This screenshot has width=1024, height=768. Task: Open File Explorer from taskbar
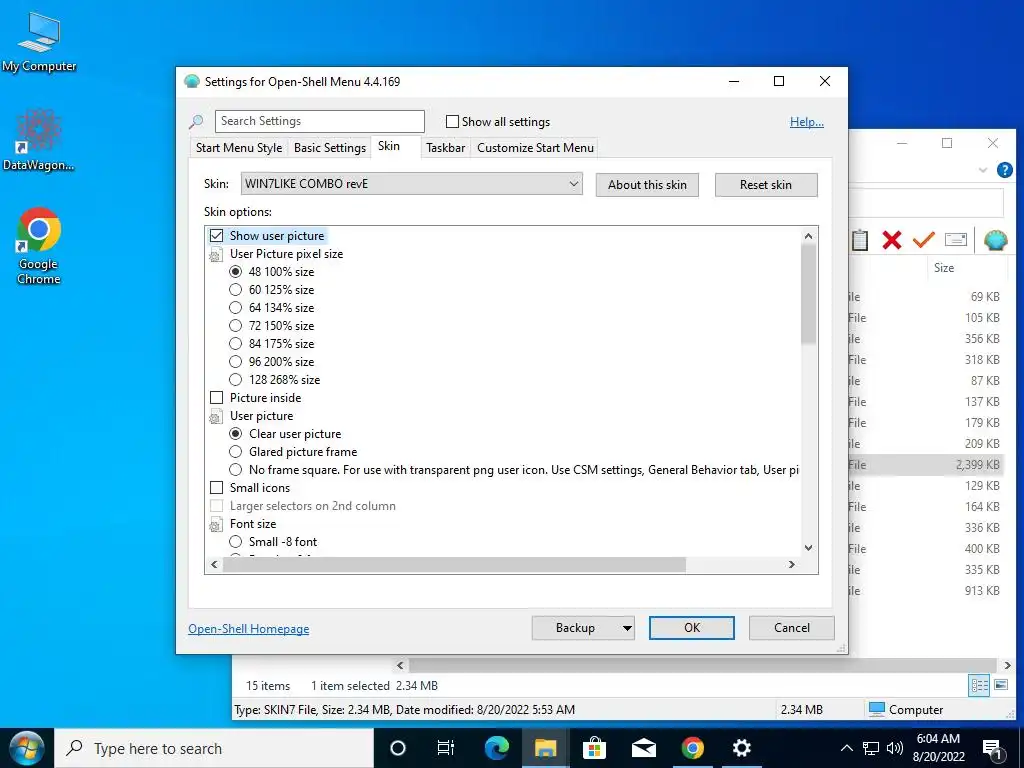[x=545, y=748]
